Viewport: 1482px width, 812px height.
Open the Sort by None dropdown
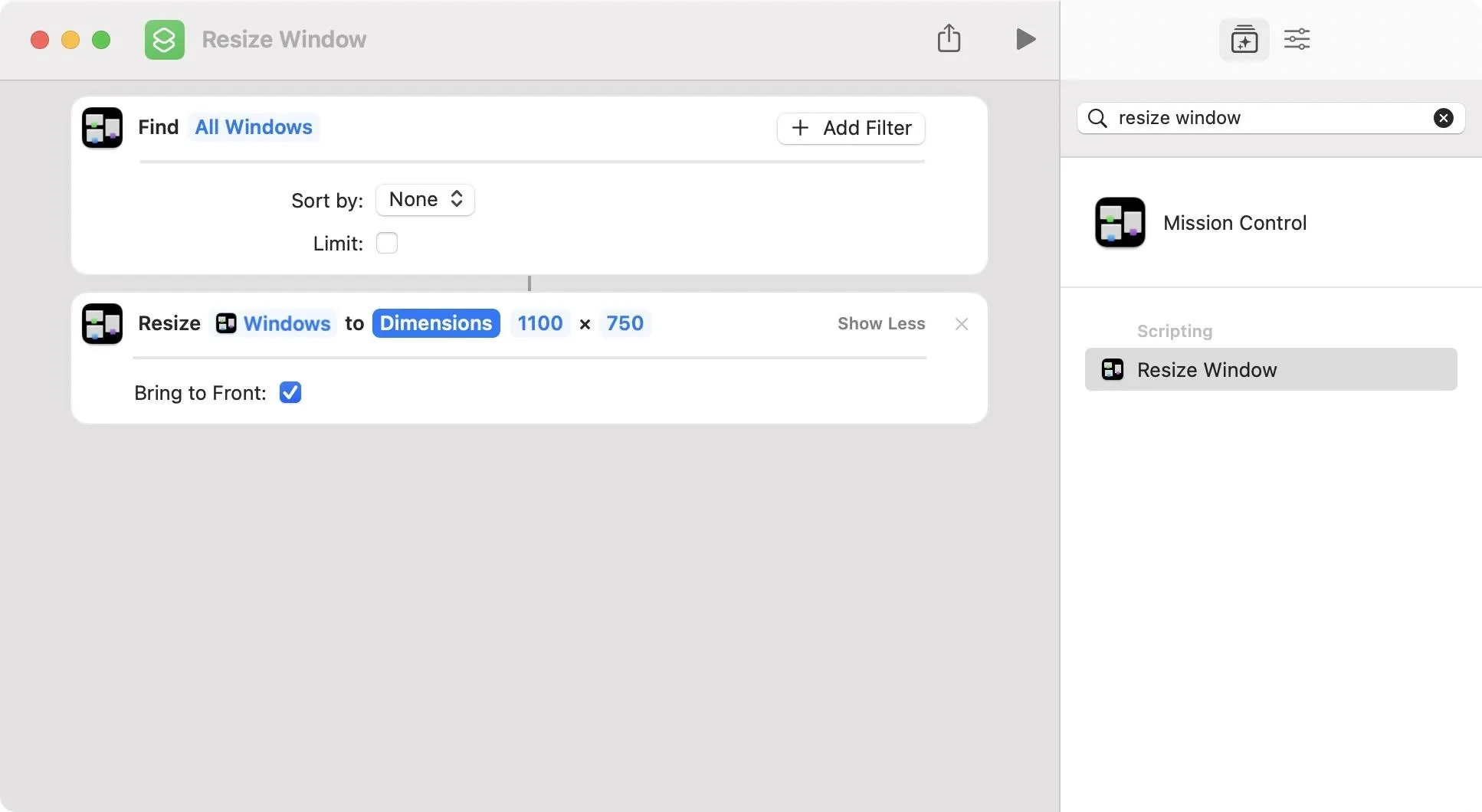(425, 199)
